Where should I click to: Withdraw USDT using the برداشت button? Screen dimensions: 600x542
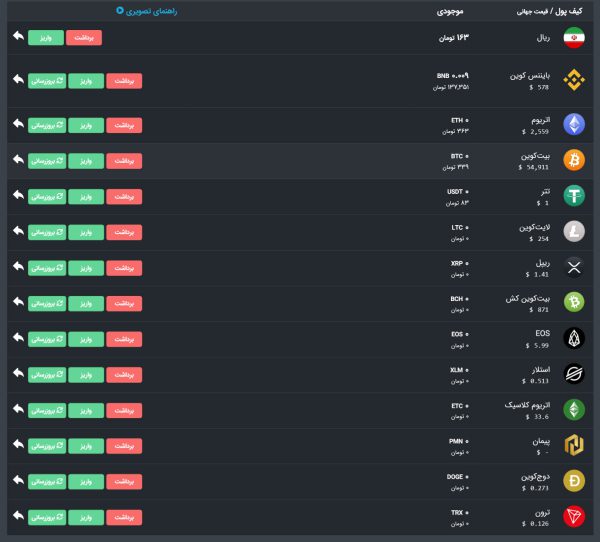pyautogui.click(x=124, y=196)
